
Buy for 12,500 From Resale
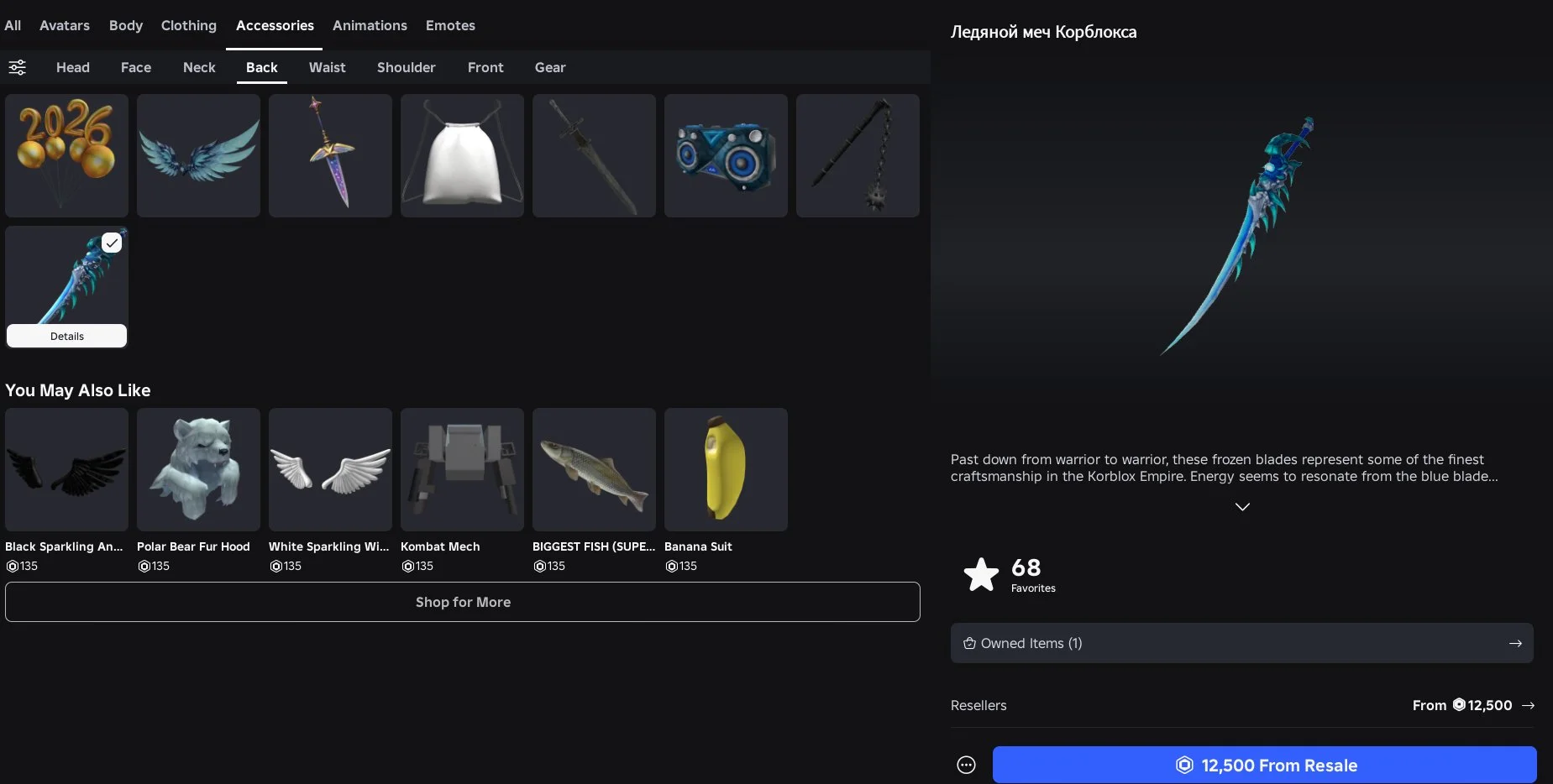point(1264,765)
